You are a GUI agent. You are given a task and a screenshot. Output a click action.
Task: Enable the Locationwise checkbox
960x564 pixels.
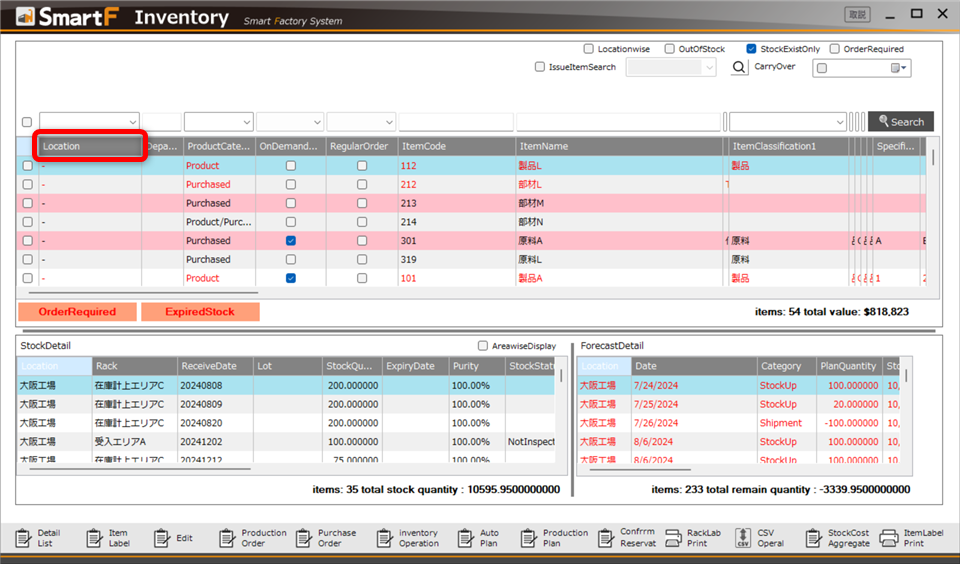pos(589,49)
